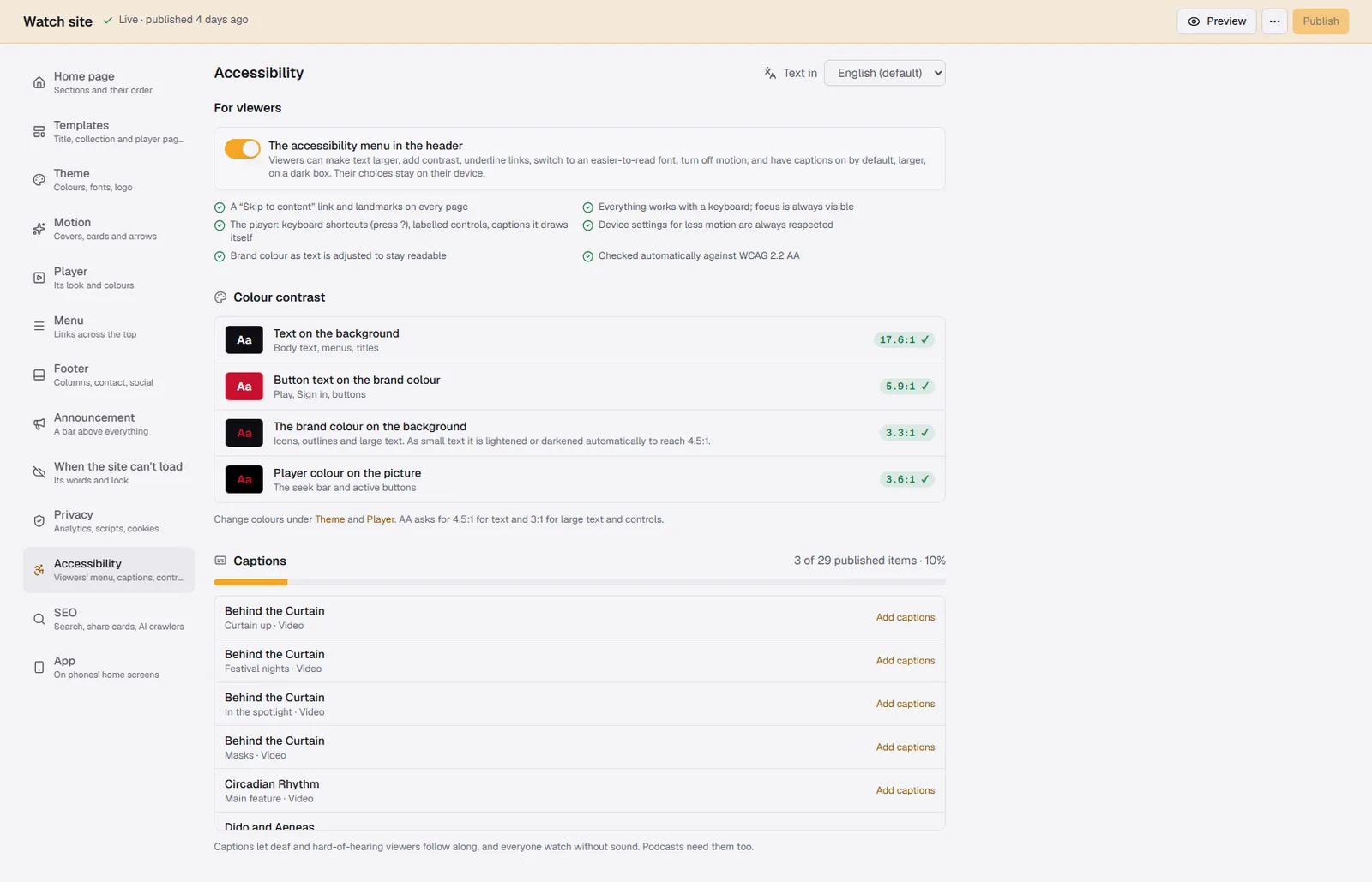Follow the Player link under colour contrast
Image resolution: width=1372 pixels, height=882 pixels.
381,519
